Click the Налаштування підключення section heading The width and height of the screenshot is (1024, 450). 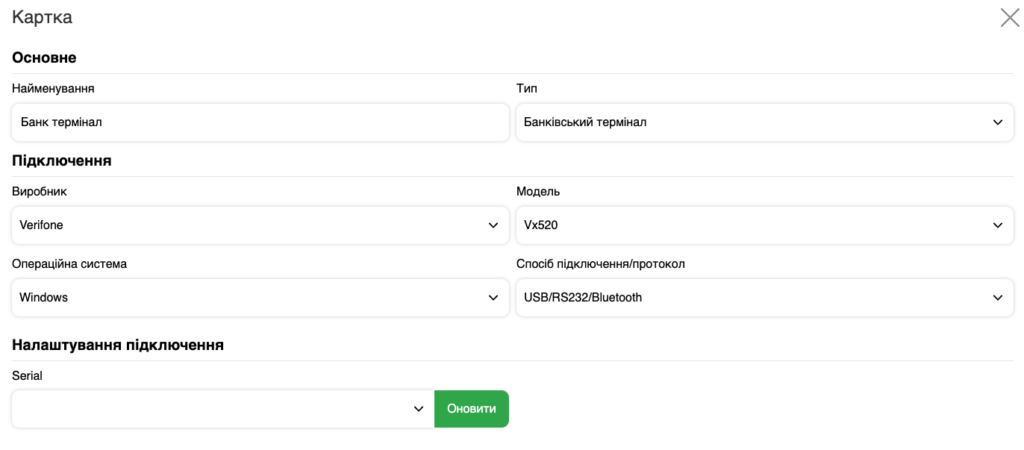click(117, 345)
